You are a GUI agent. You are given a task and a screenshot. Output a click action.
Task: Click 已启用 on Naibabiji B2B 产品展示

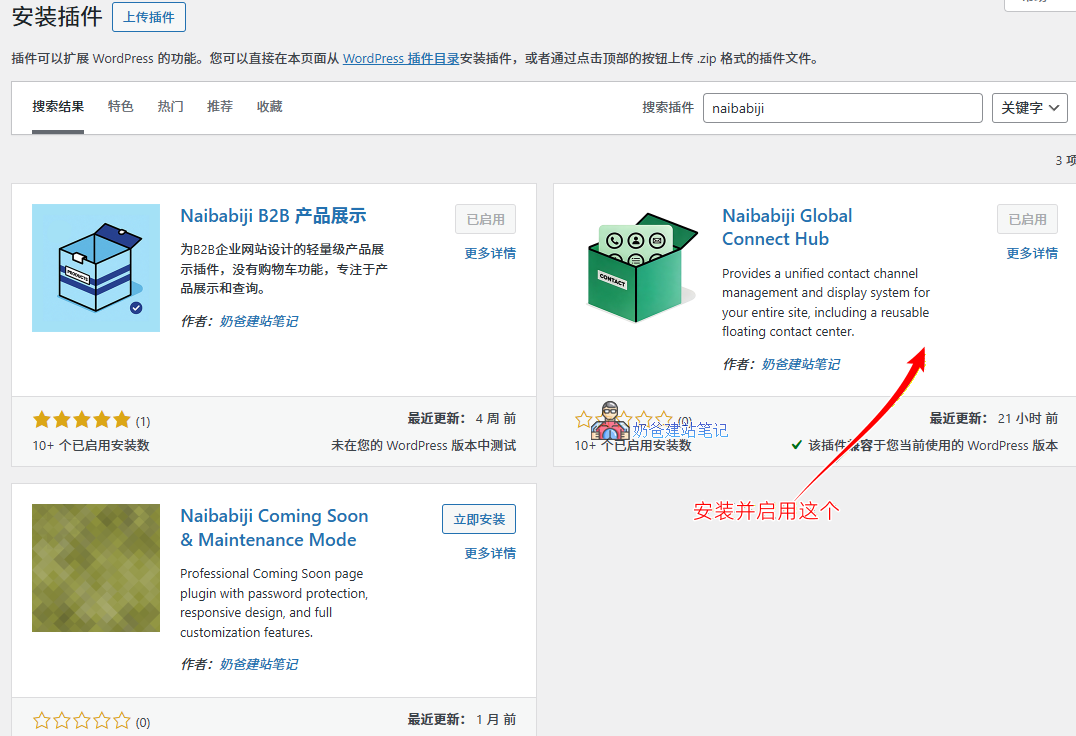[485, 219]
